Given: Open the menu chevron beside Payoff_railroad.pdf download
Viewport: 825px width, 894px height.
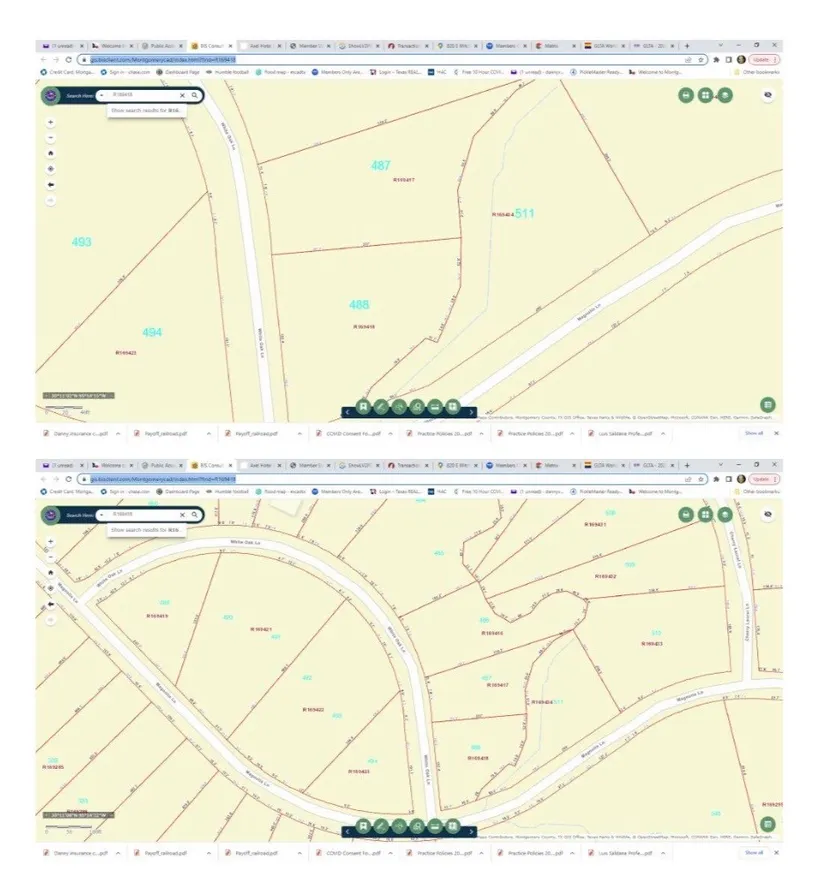Looking at the screenshot, I should coord(209,434).
